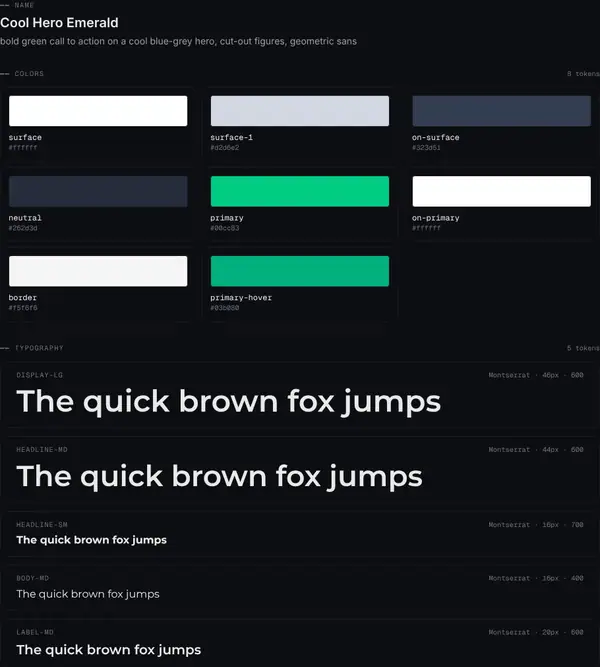
Task: Click the hex code under primary-hover
Action: pos(225,308)
